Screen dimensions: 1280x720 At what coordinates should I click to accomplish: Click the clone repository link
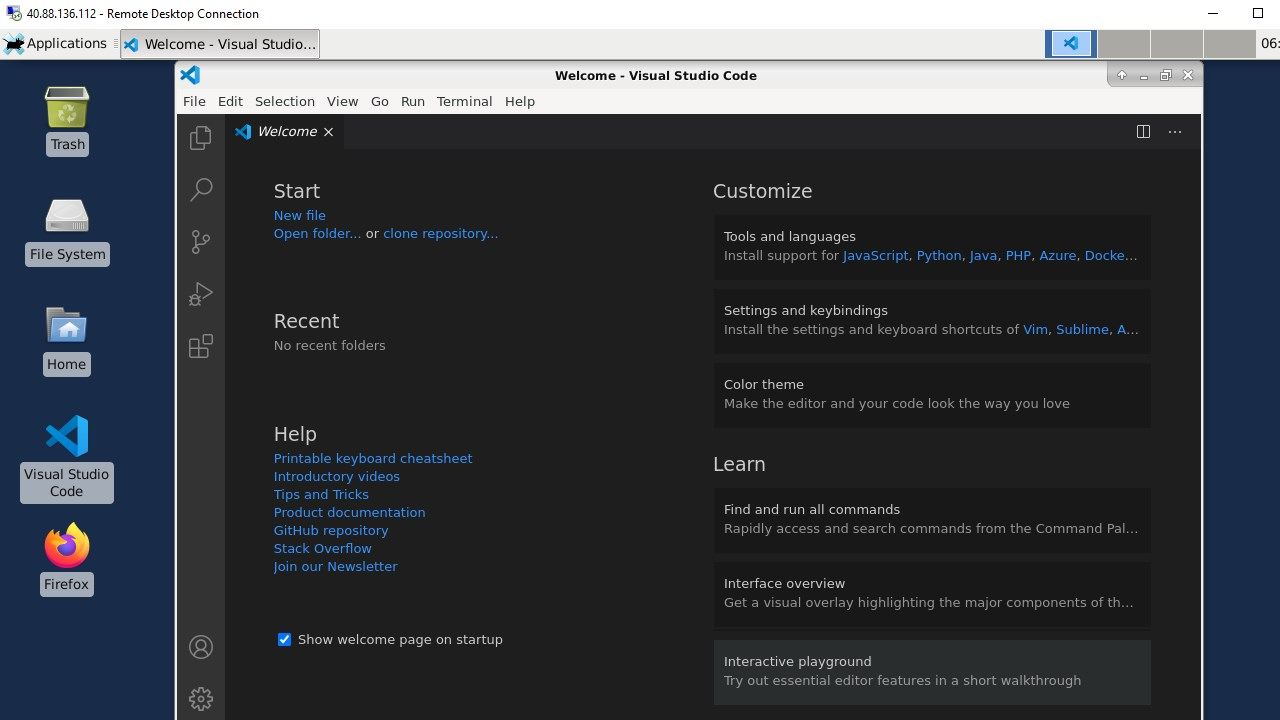(440, 233)
